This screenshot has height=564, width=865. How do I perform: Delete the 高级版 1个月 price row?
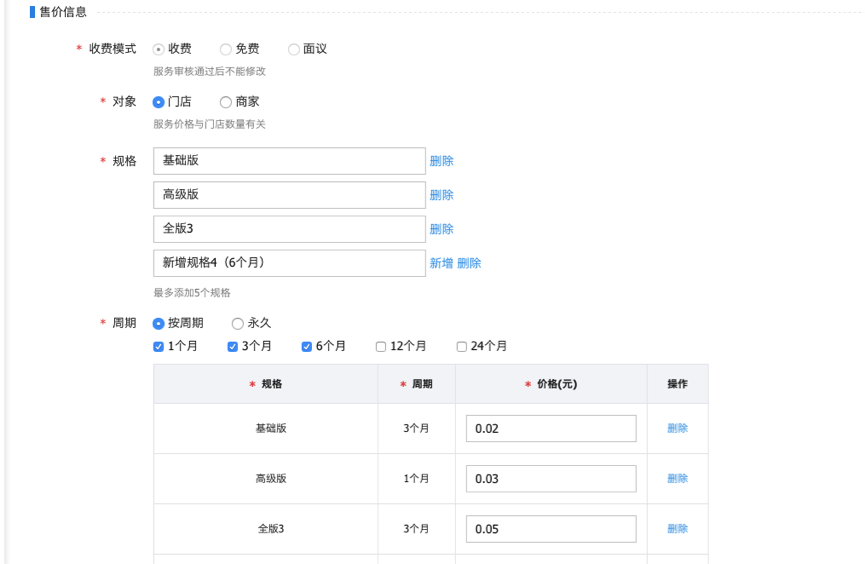(x=677, y=478)
